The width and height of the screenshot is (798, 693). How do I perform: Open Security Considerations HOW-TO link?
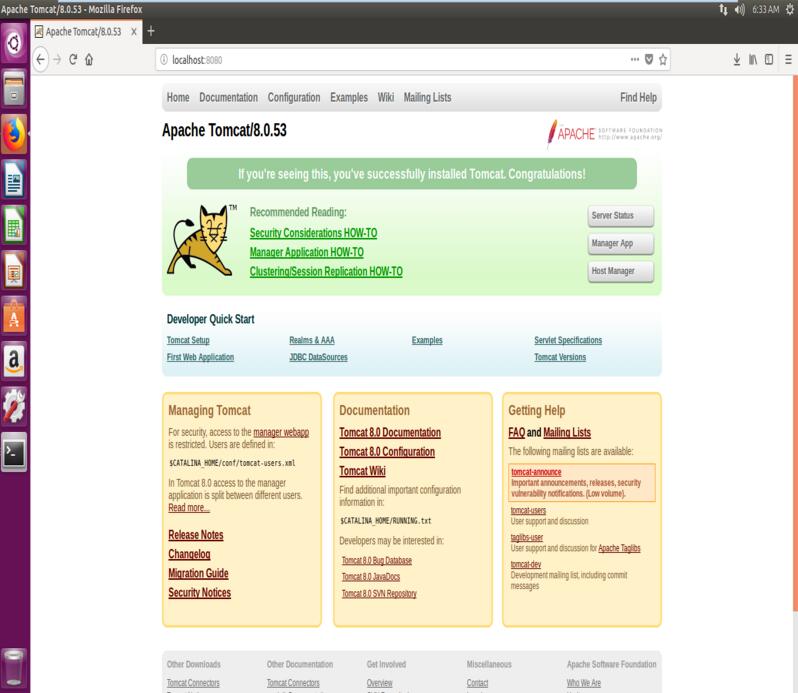coord(314,233)
